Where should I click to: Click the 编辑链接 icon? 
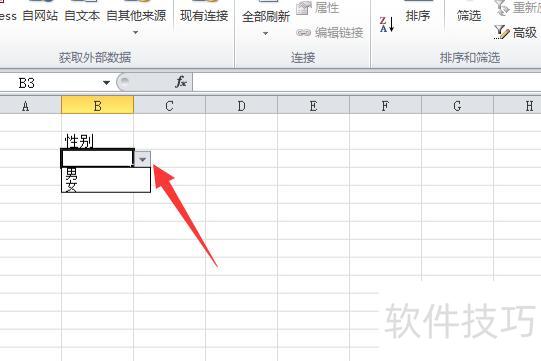(x=304, y=33)
